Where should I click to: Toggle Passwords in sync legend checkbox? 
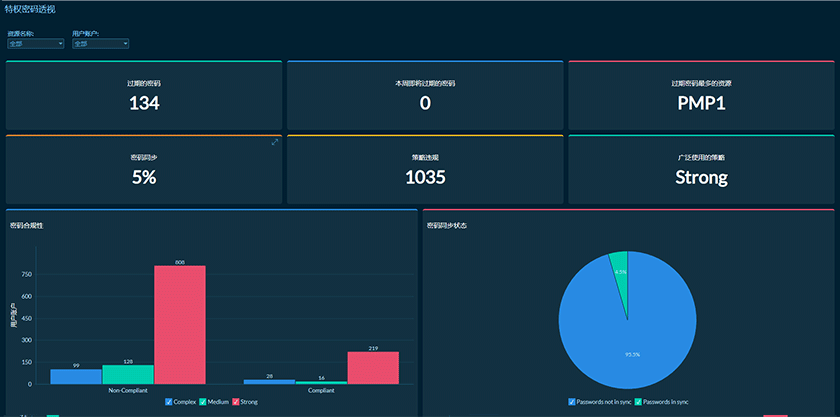638,402
